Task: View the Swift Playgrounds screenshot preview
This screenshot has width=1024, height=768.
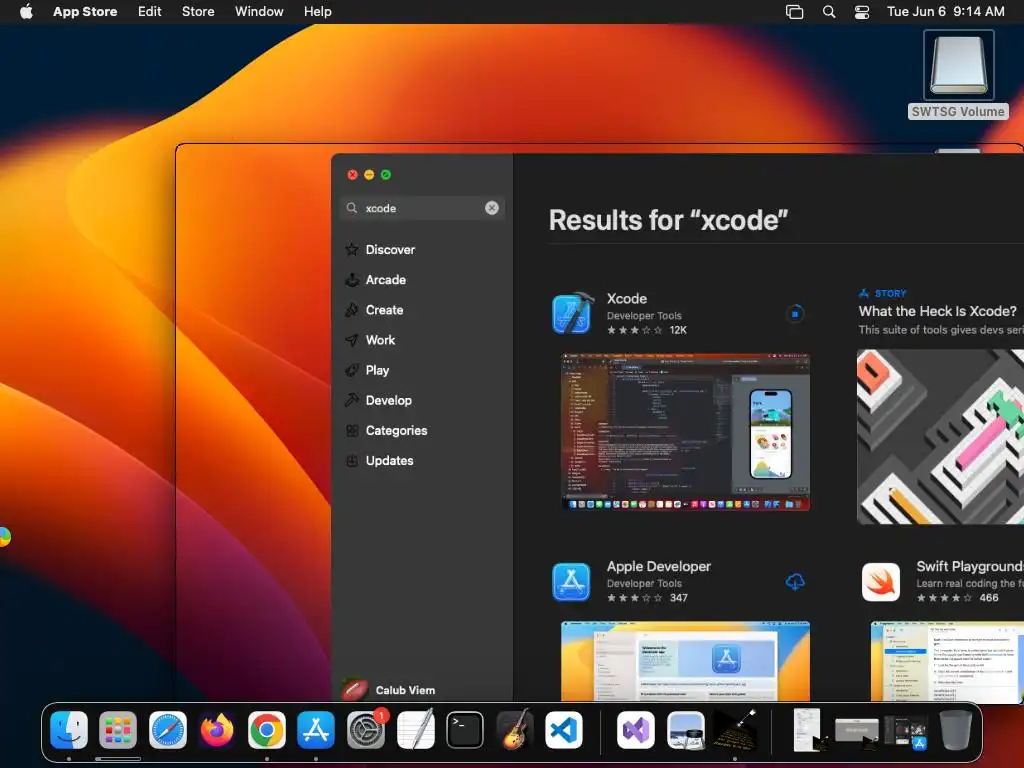Action: point(947,661)
